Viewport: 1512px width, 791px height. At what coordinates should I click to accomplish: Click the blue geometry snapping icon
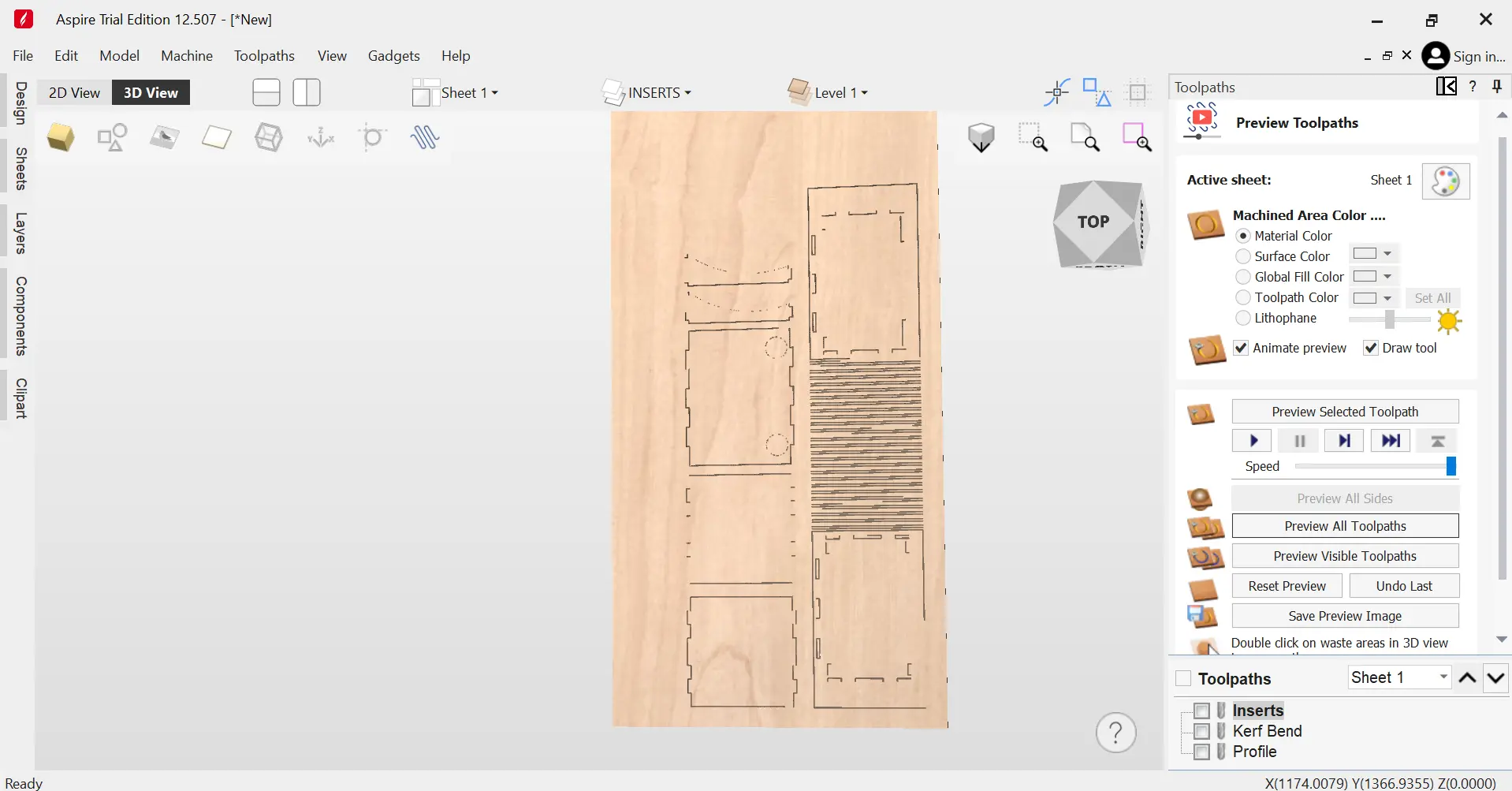(x=1097, y=92)
